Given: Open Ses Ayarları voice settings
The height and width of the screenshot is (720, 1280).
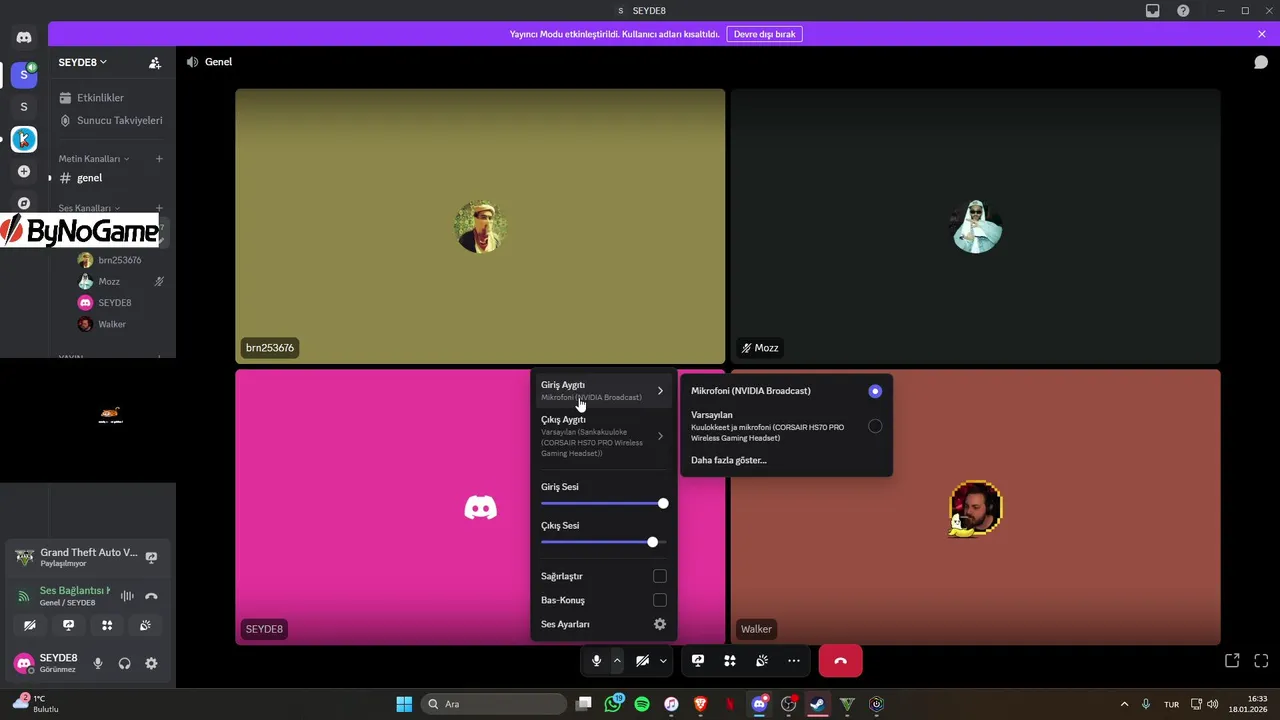Looking at the screenshot, I should point(602,624).
